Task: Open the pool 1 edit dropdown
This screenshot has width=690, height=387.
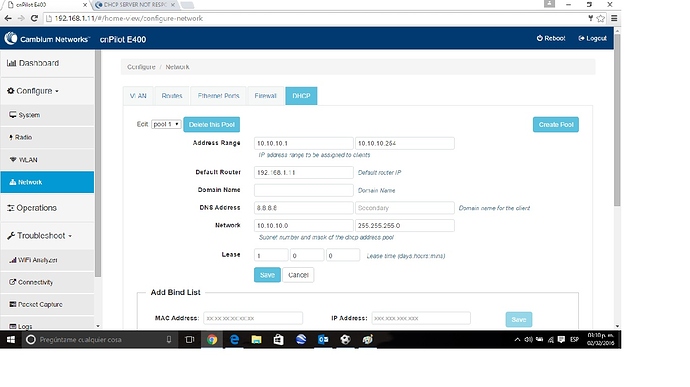Action: [x=166, y=125]
